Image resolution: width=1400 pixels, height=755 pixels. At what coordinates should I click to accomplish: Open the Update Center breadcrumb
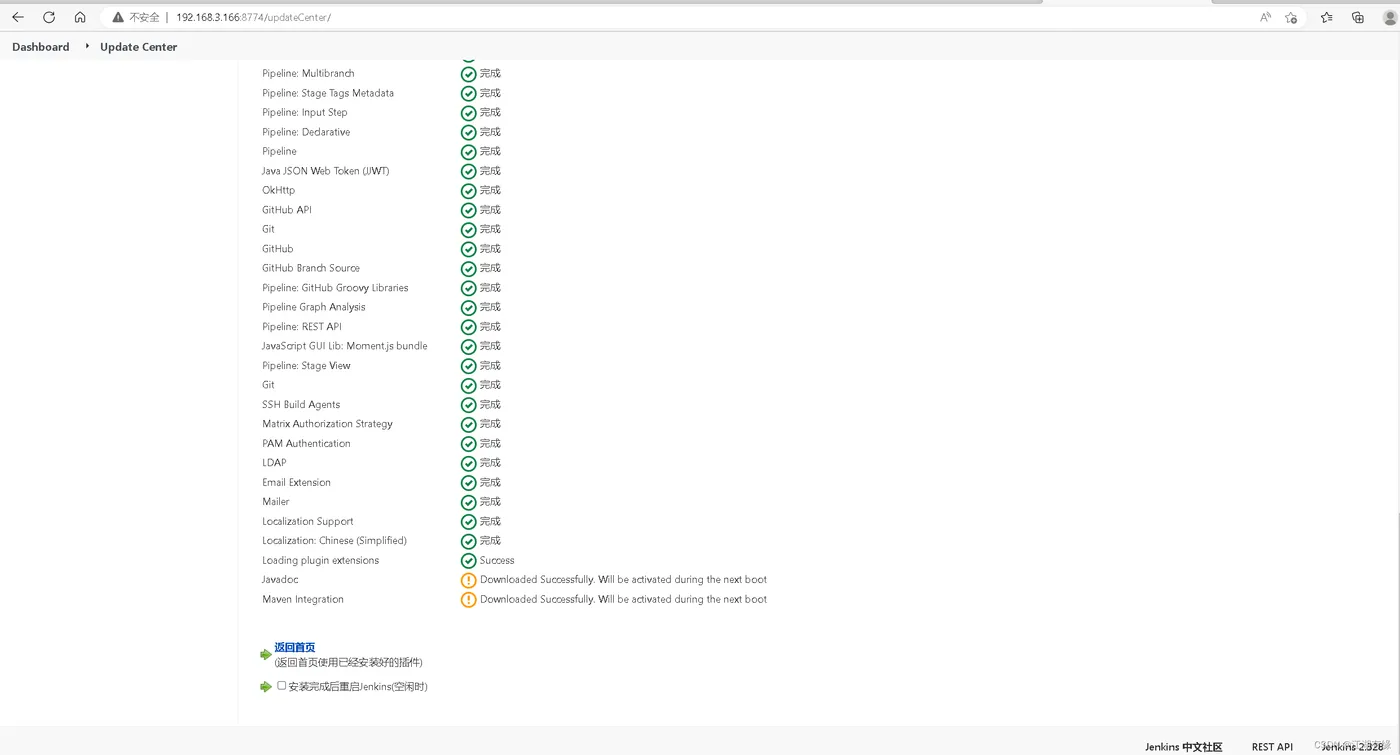pos(139,47)
